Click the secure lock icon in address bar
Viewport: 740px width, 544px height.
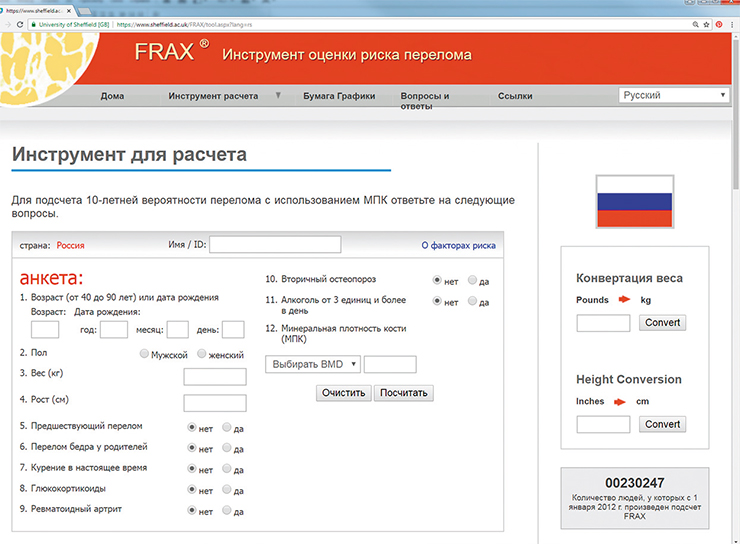pos(34,25)
